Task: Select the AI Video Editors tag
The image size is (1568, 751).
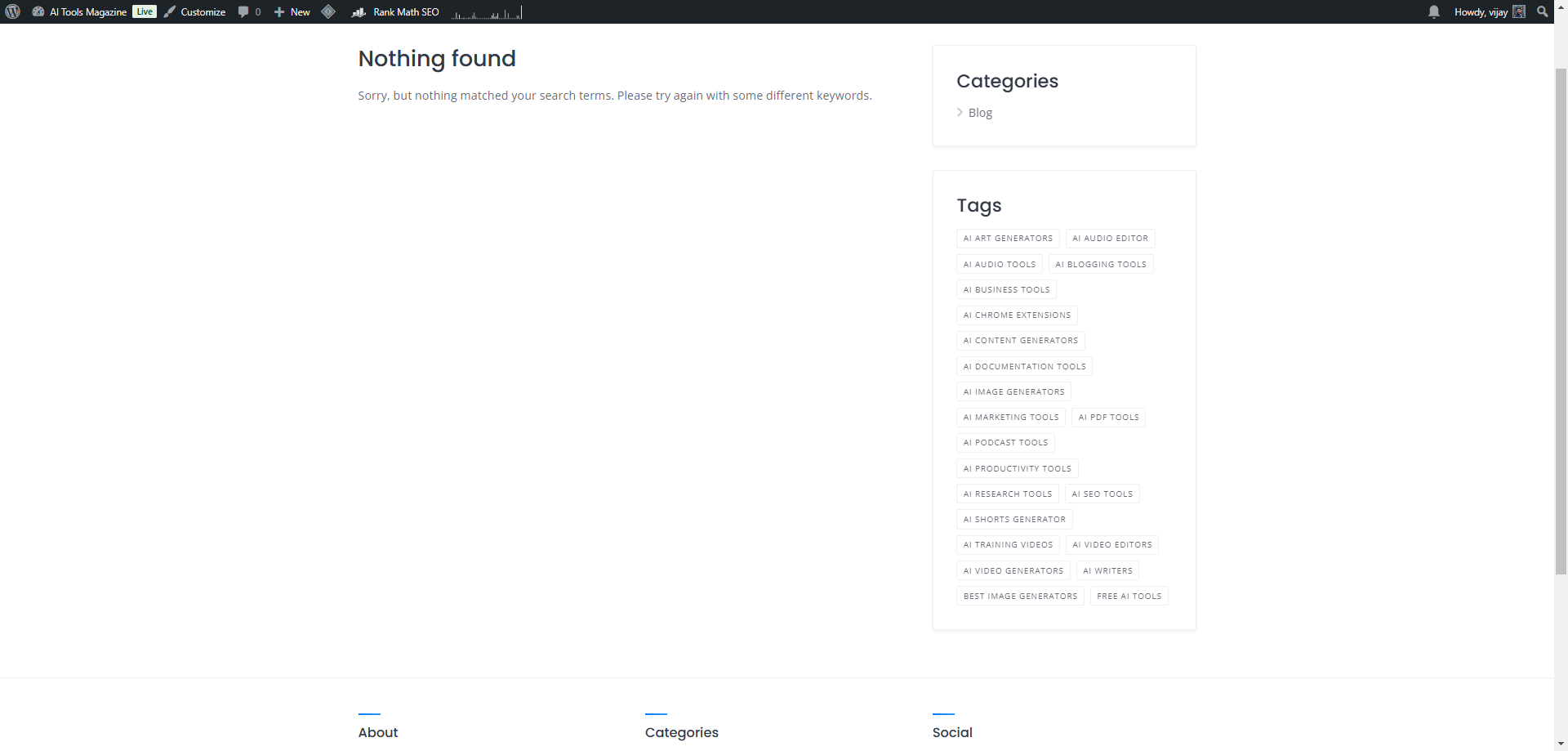Action: tap(1112, 545)
